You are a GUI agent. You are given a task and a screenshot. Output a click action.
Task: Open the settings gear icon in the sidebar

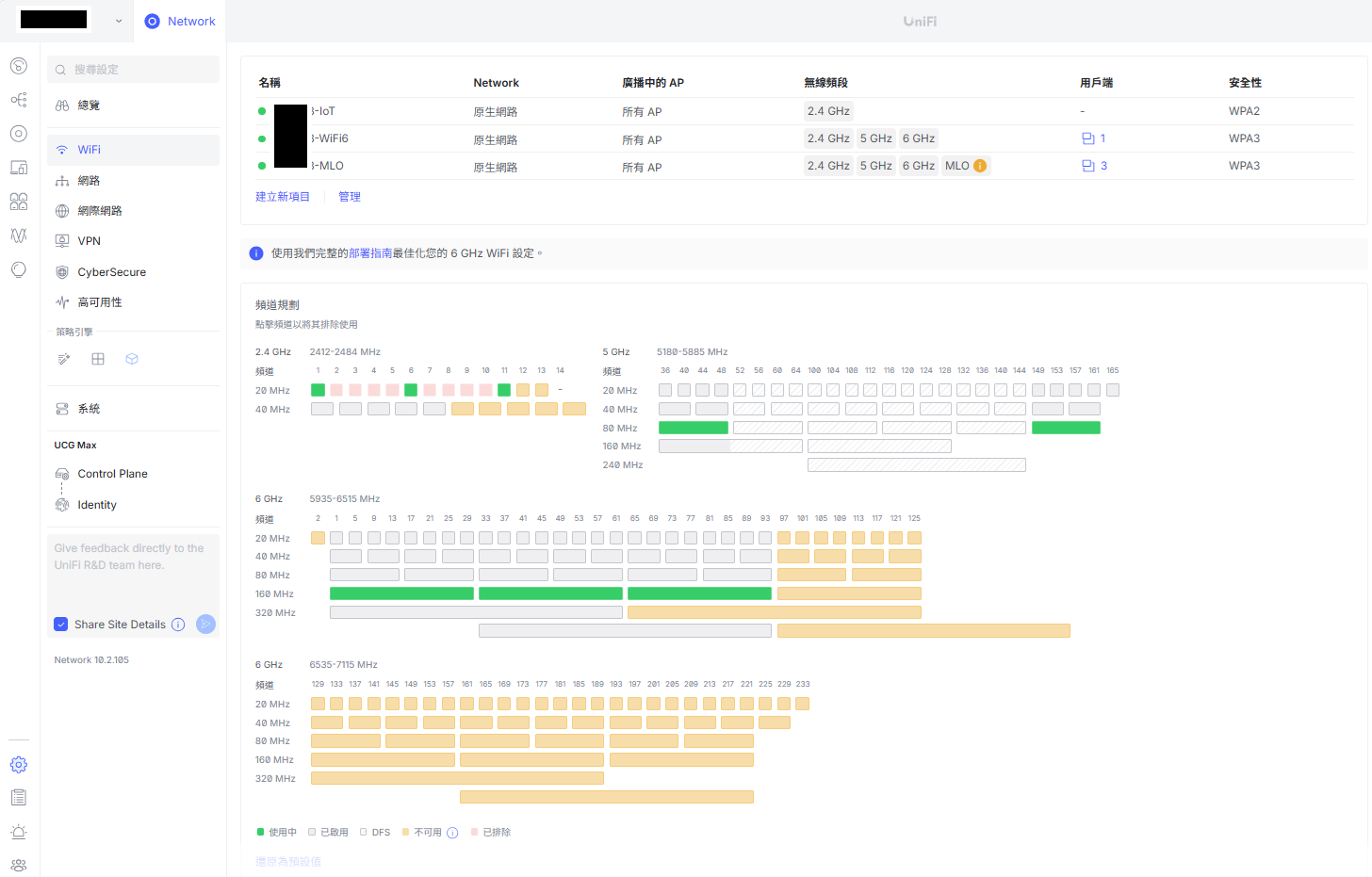pyautogui.click(x=19, y=765)
